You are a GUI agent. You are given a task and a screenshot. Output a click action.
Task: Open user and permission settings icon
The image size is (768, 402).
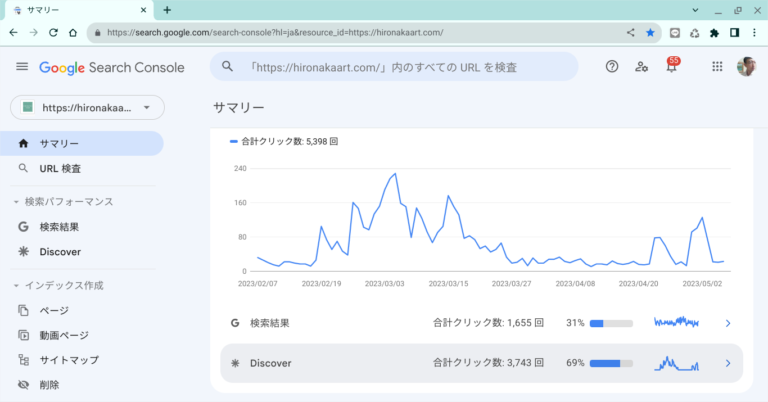(641, 67)
